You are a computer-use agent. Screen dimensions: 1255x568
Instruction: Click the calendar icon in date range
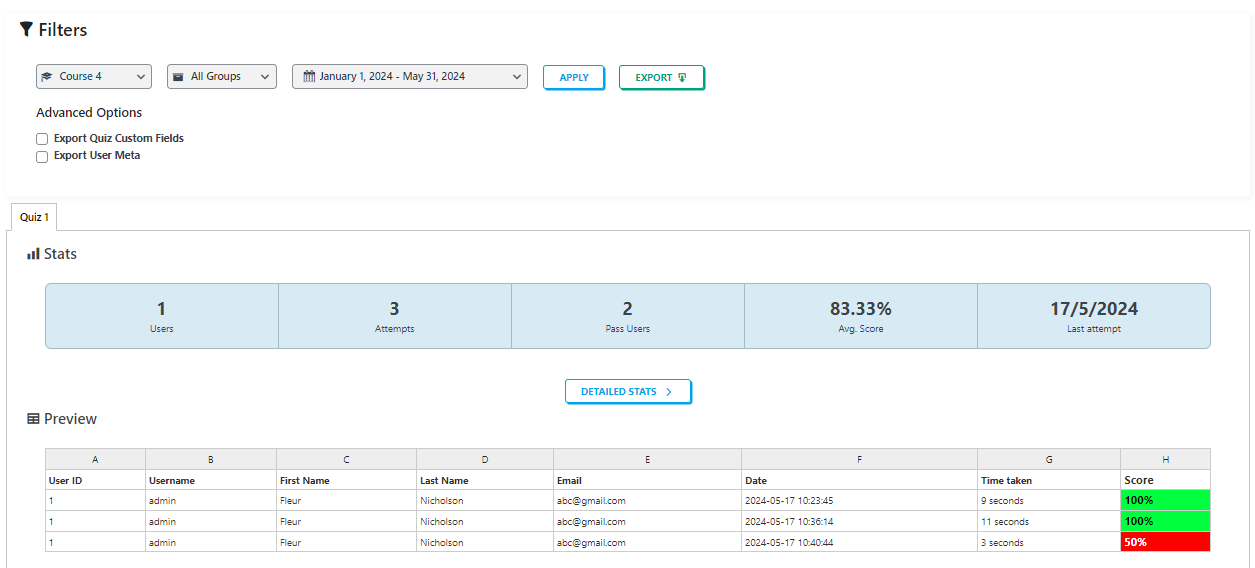tap(309, 77)
